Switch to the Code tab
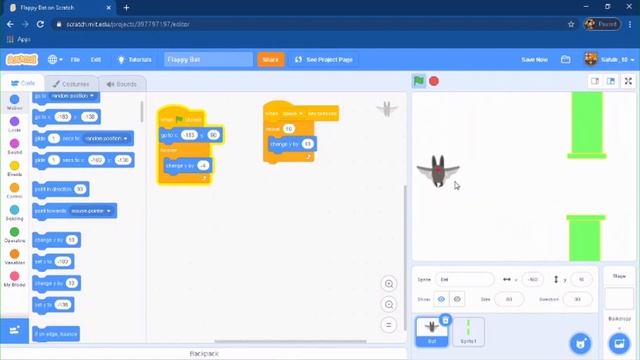Screen dimensions: 640x360 (23, 83)
